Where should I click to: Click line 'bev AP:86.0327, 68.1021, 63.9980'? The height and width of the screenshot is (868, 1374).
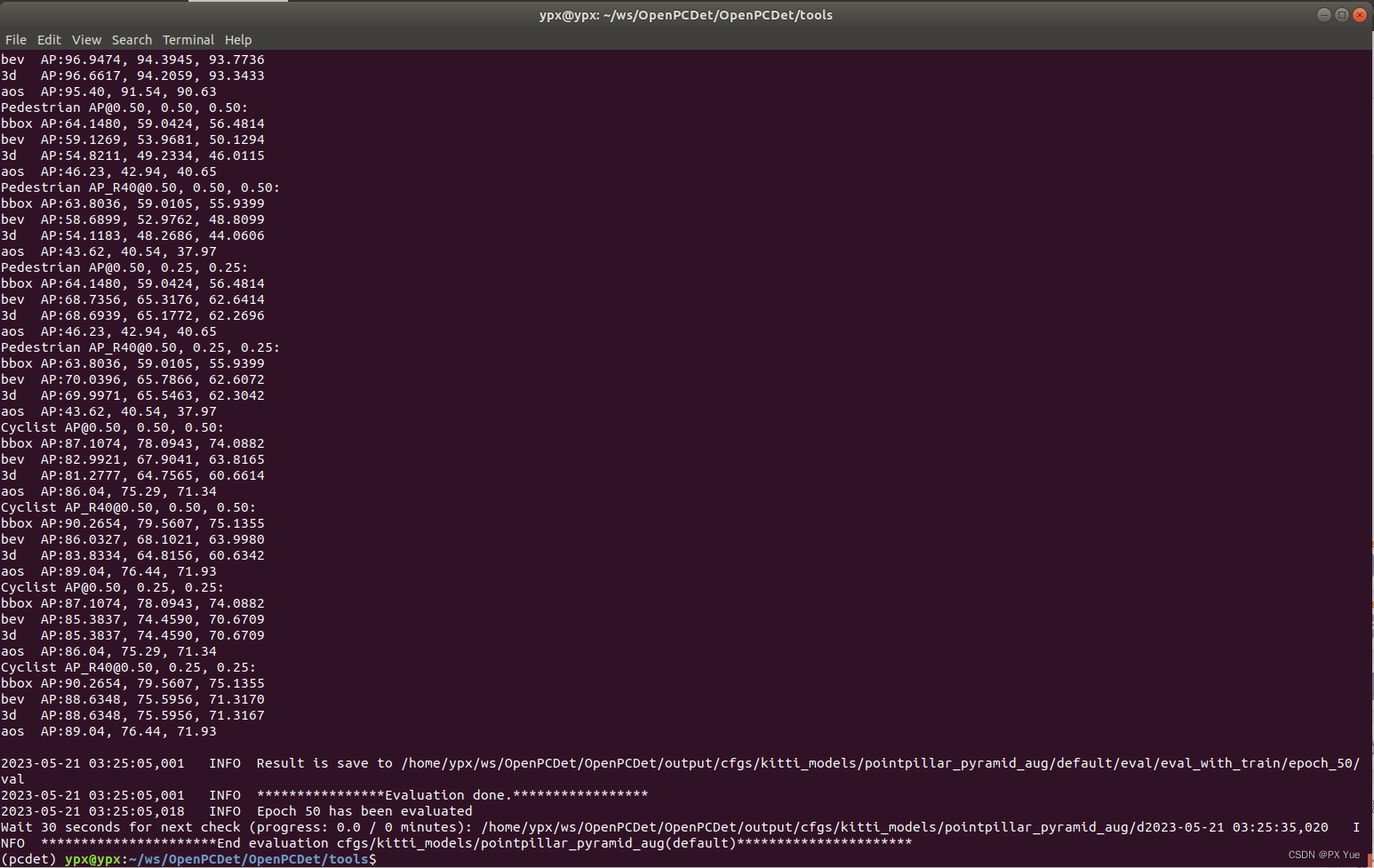tap(132, 539)
